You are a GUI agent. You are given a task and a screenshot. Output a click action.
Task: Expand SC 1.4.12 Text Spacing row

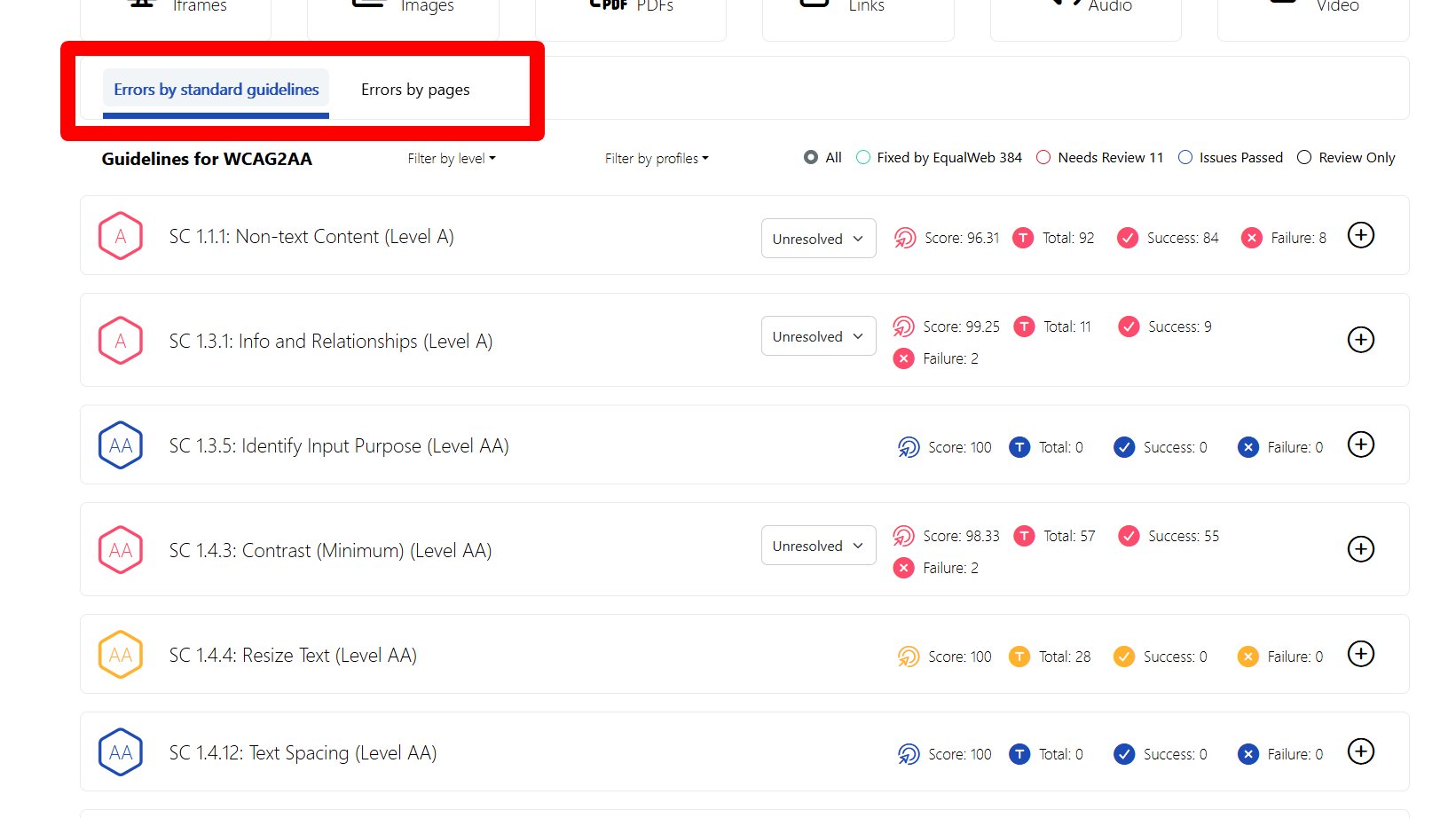coord(1361,751)
